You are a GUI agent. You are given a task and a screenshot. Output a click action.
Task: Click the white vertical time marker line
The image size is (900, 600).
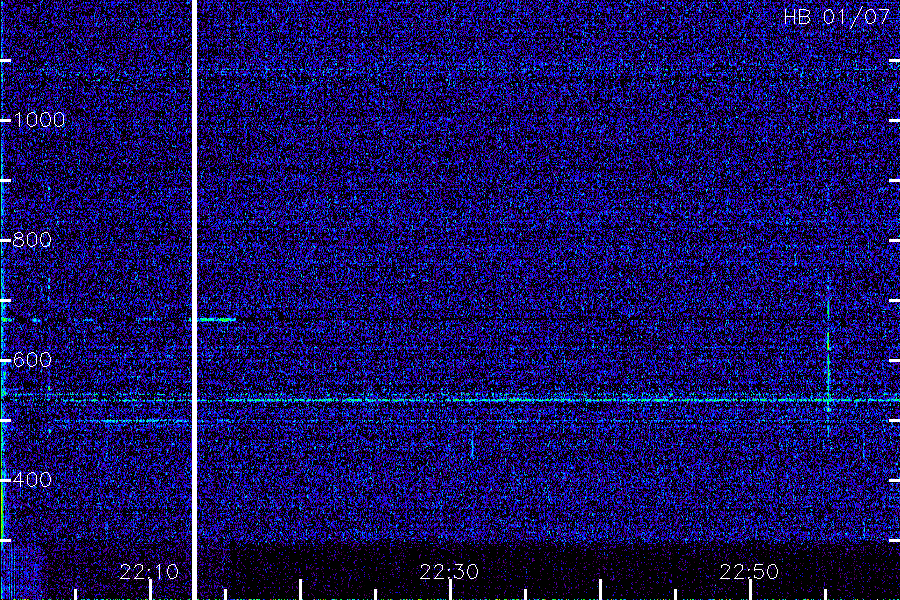pos(194,299)
